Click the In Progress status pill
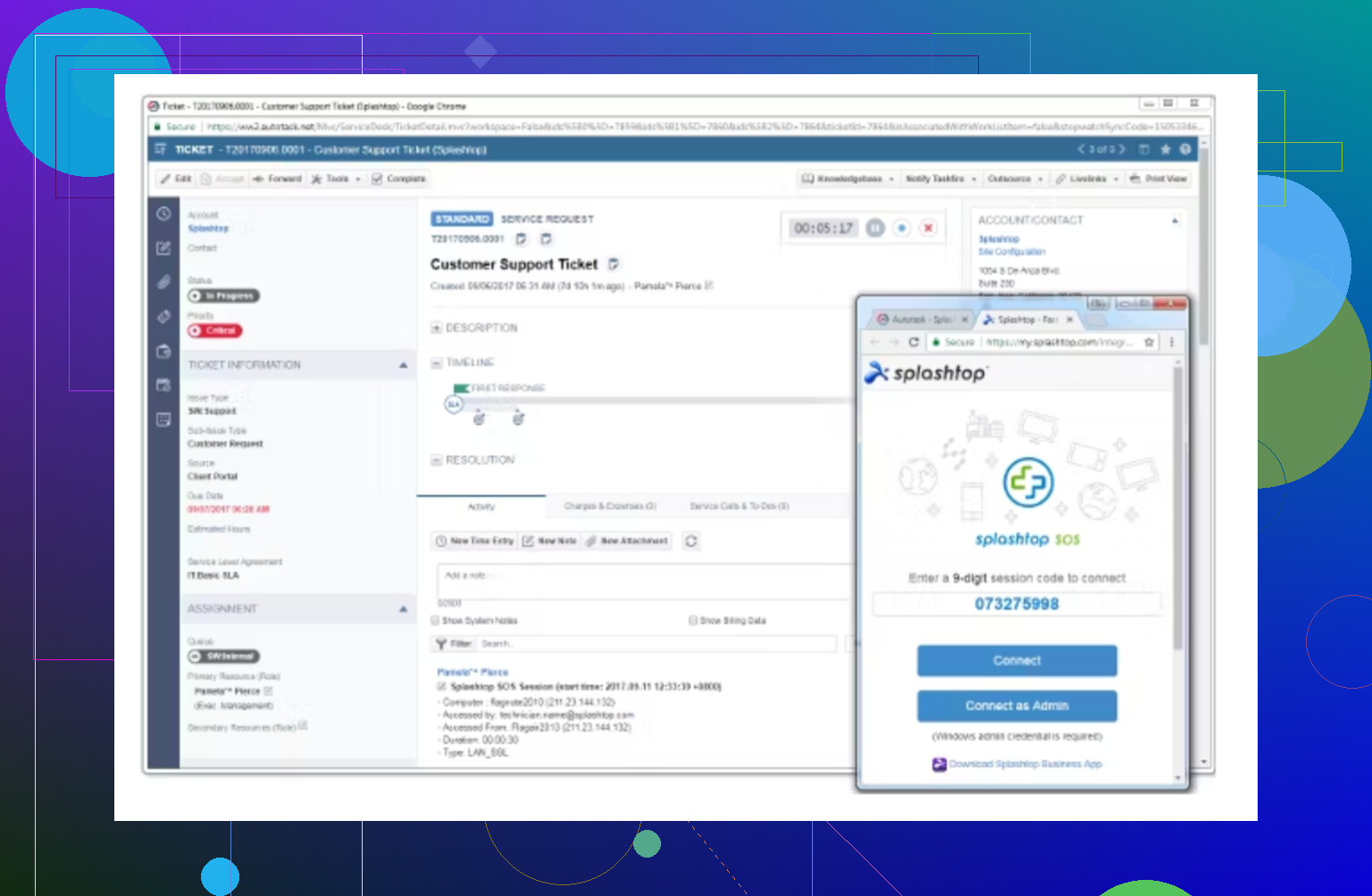The height and width of the screenshot is (896, 1372). point(223,296)
